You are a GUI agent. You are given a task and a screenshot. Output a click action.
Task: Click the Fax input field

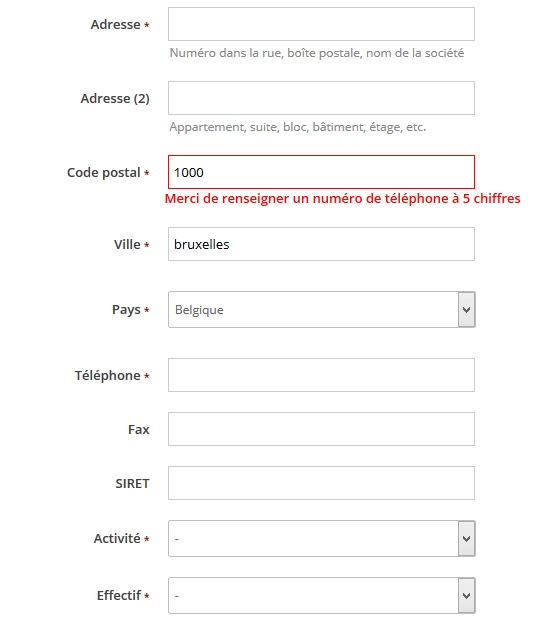pos(321,429)
